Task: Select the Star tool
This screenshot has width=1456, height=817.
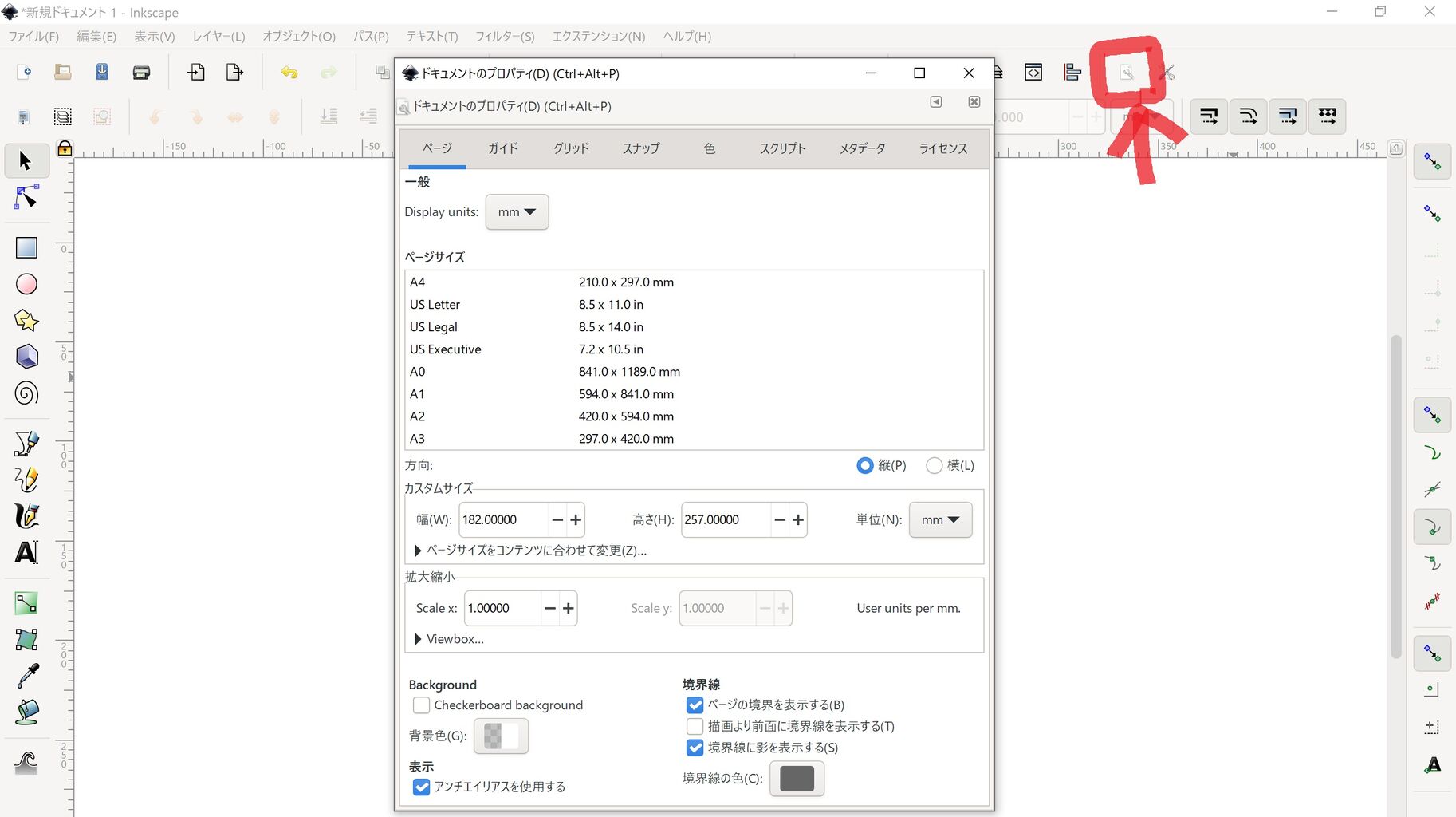Action: [26, 321]
